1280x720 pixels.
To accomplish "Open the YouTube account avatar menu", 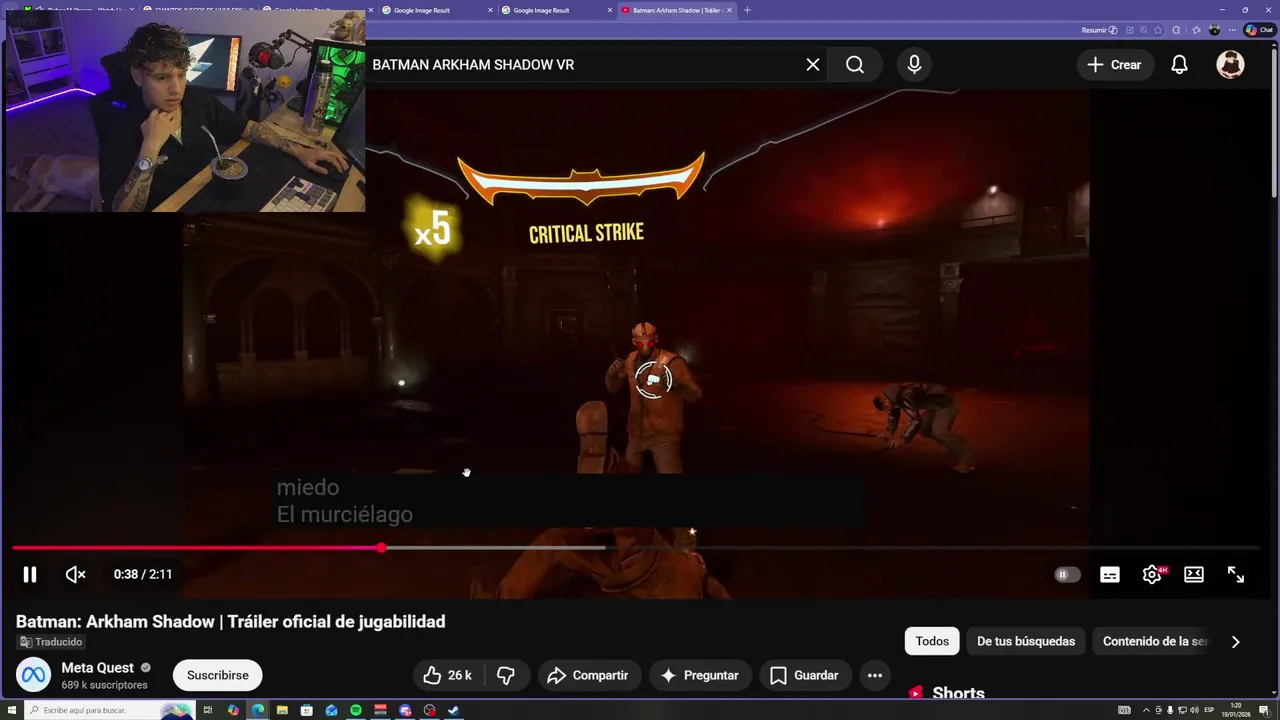I will 1230,64.
